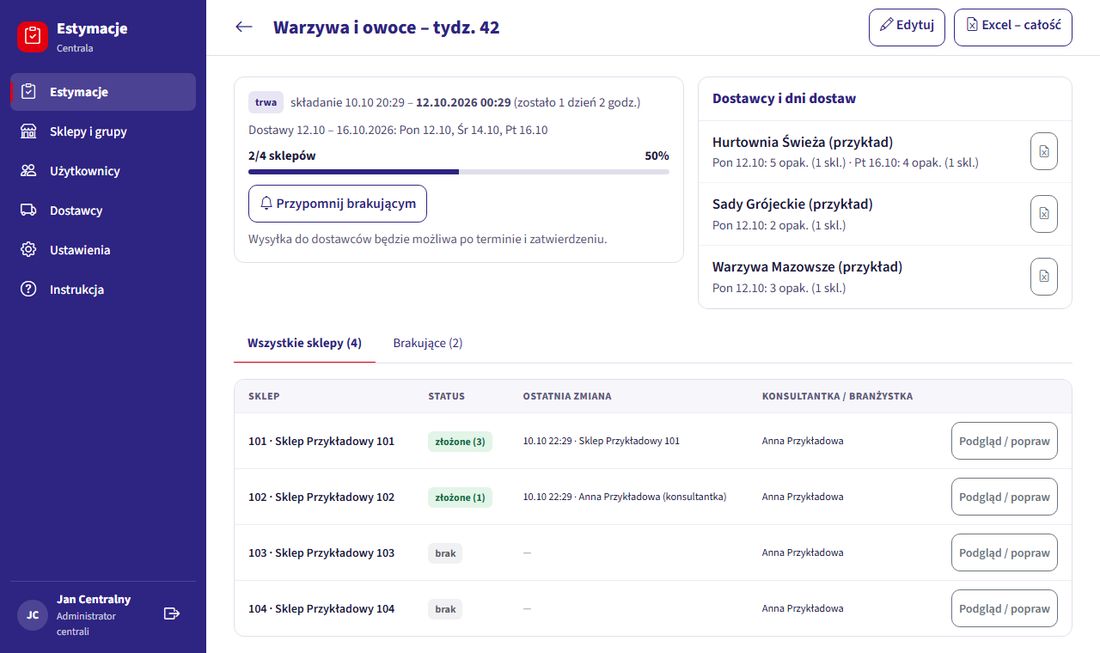Image resolution: width=1100 pixels, height=653 pixels.
Task: Click the złożone (3) status badge
Action: click(x=460, y=442)
